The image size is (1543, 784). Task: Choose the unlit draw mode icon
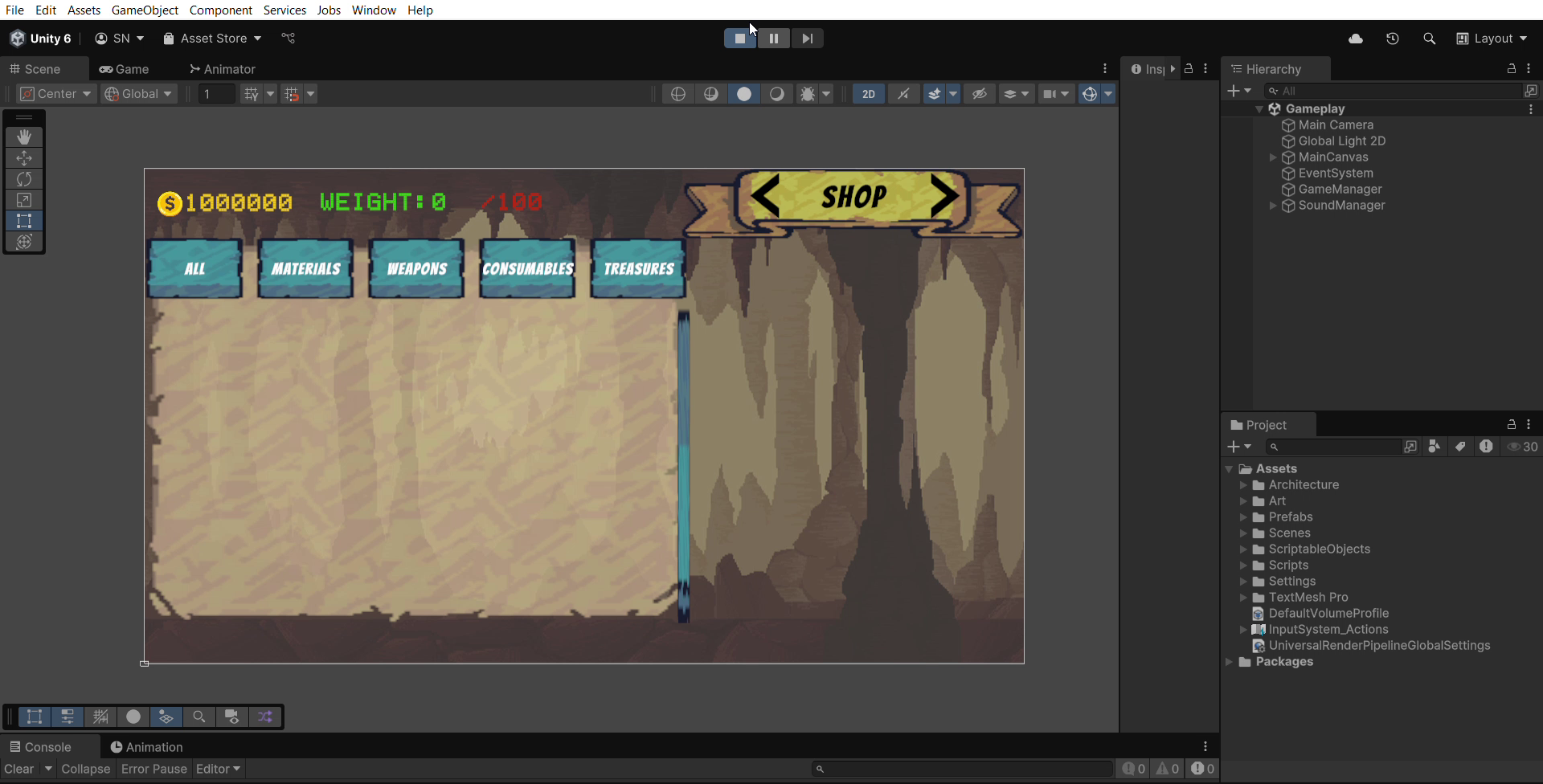click(777, 94)
